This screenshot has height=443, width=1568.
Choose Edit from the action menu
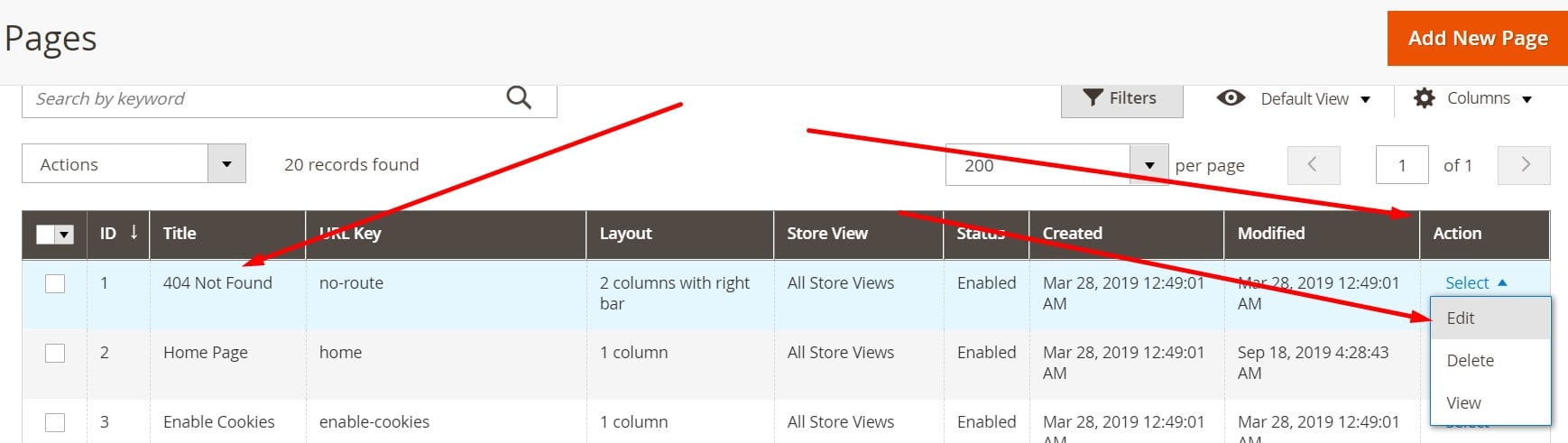point(1490,318)
